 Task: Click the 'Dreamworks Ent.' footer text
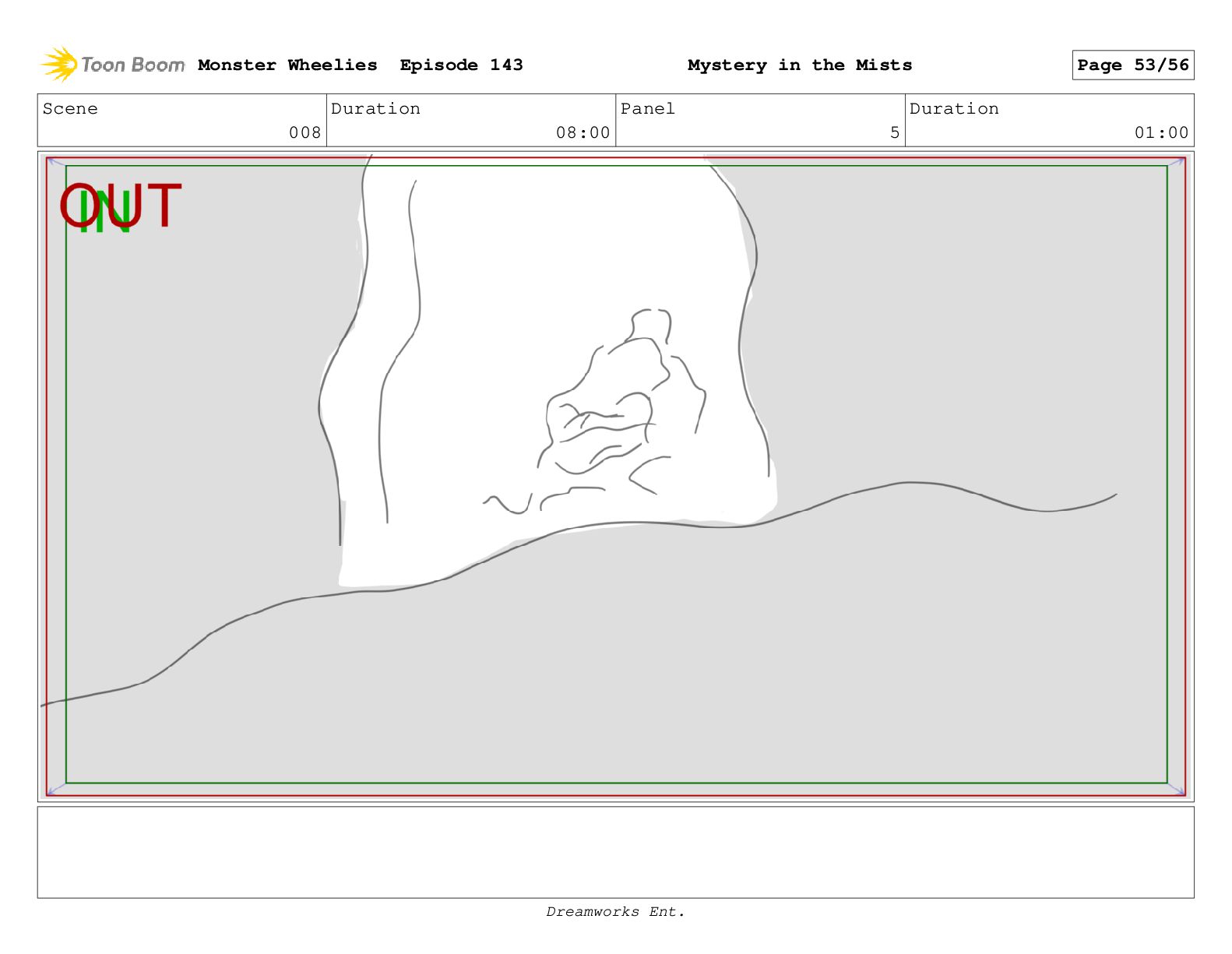pyautogui.click(x=615, y=912)
